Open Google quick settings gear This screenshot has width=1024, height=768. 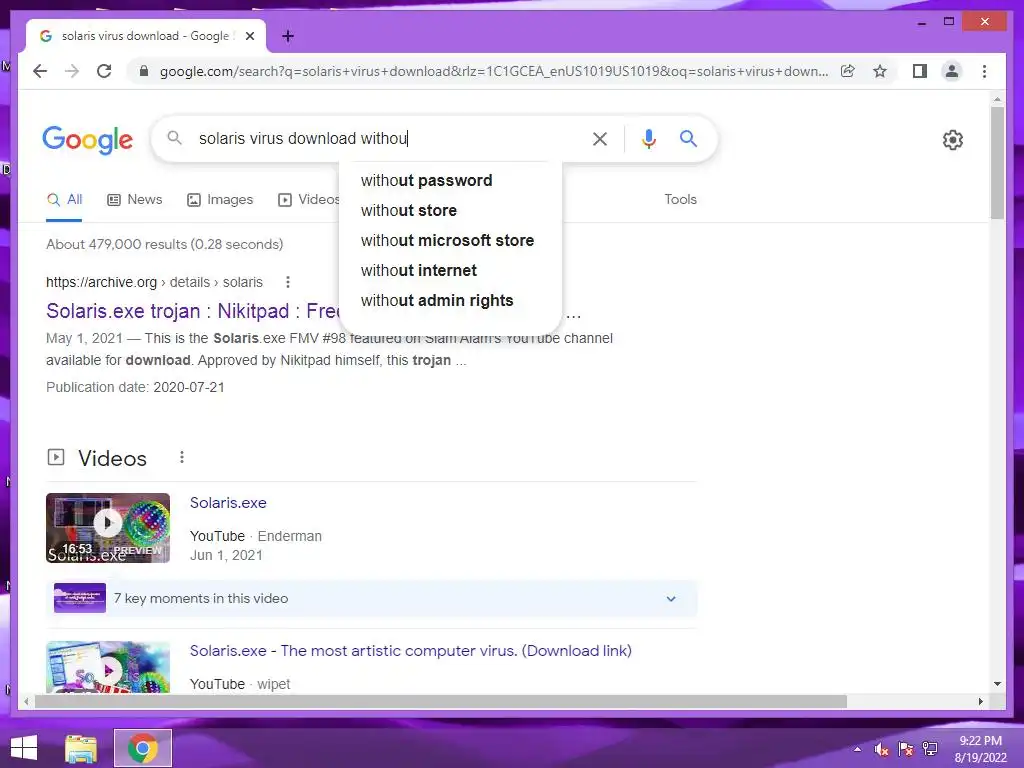[953, 140]
